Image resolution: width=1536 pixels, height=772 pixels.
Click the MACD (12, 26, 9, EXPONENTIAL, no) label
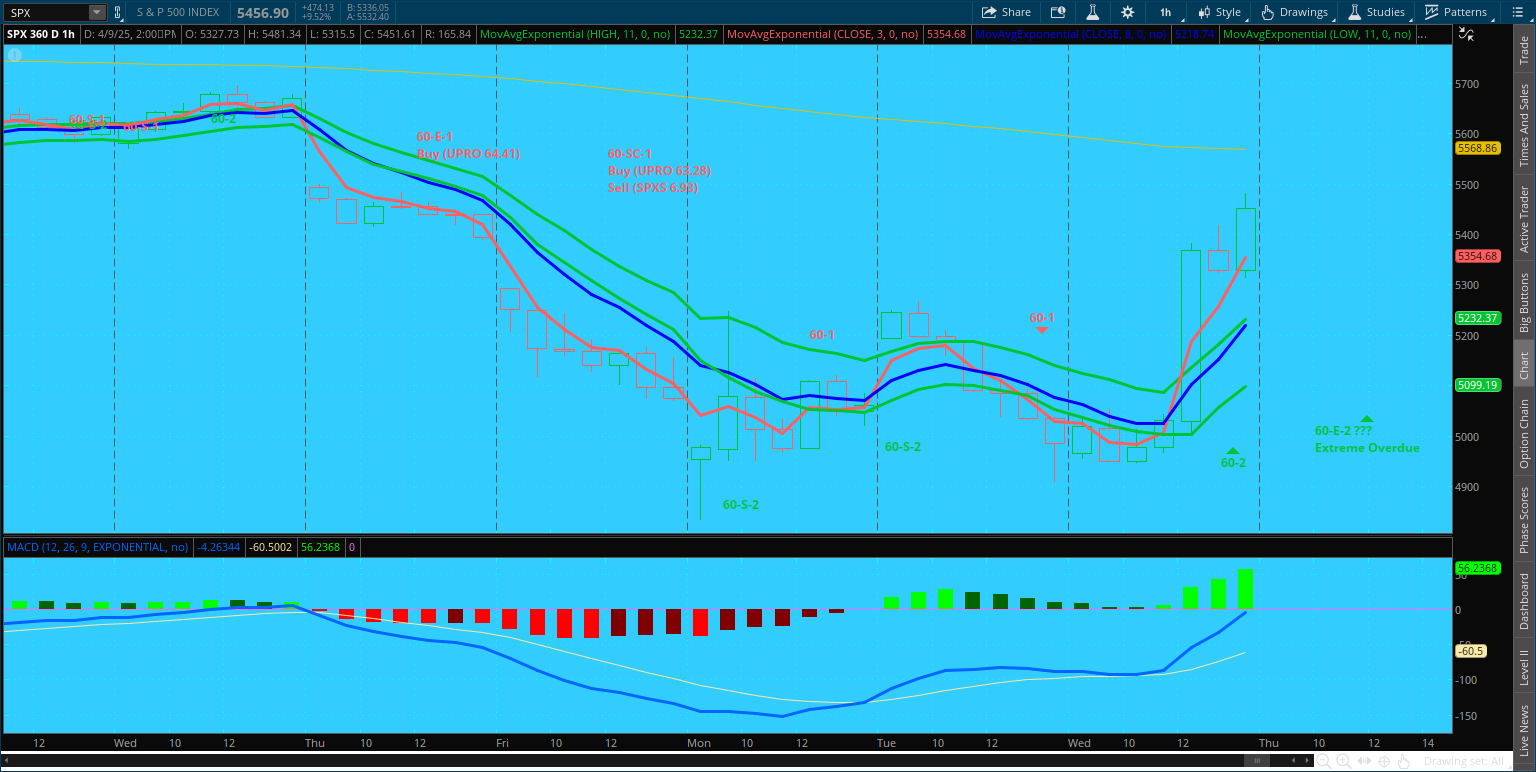click(97, 547)
